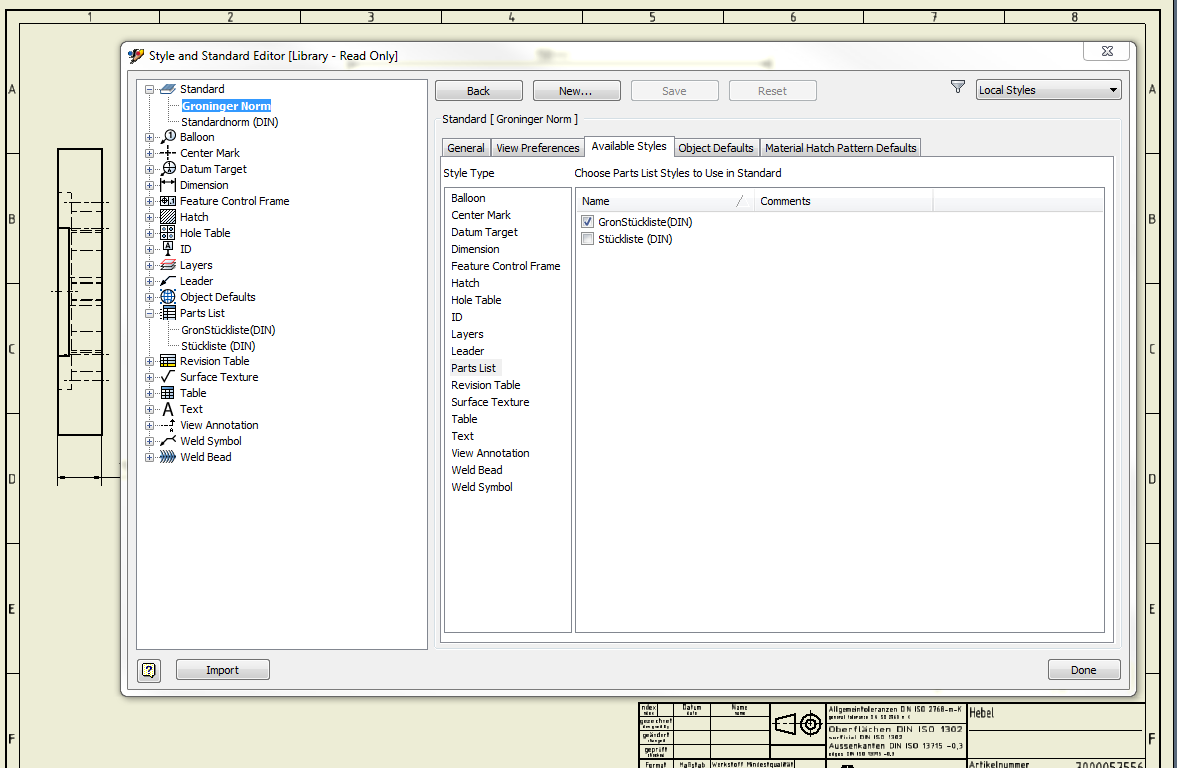Expand the Dimension tree node
Screen dimensions: 1177x768
tap(149, 185)
